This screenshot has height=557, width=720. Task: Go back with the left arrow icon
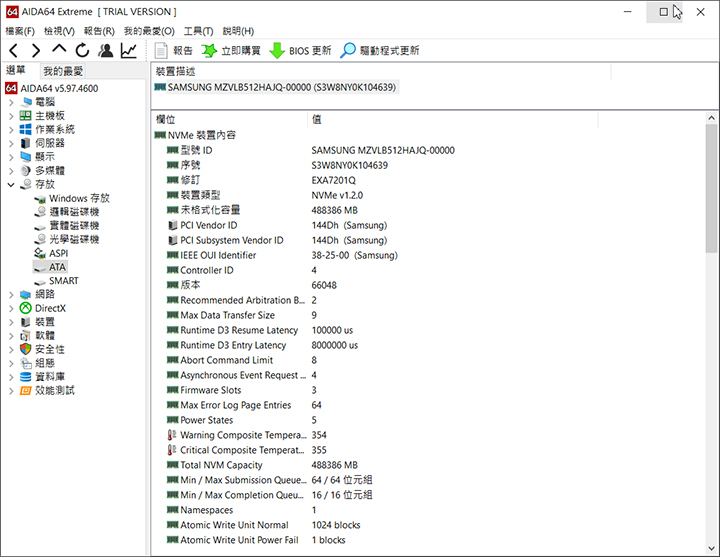pyautogui.click(x=13, y=50)
